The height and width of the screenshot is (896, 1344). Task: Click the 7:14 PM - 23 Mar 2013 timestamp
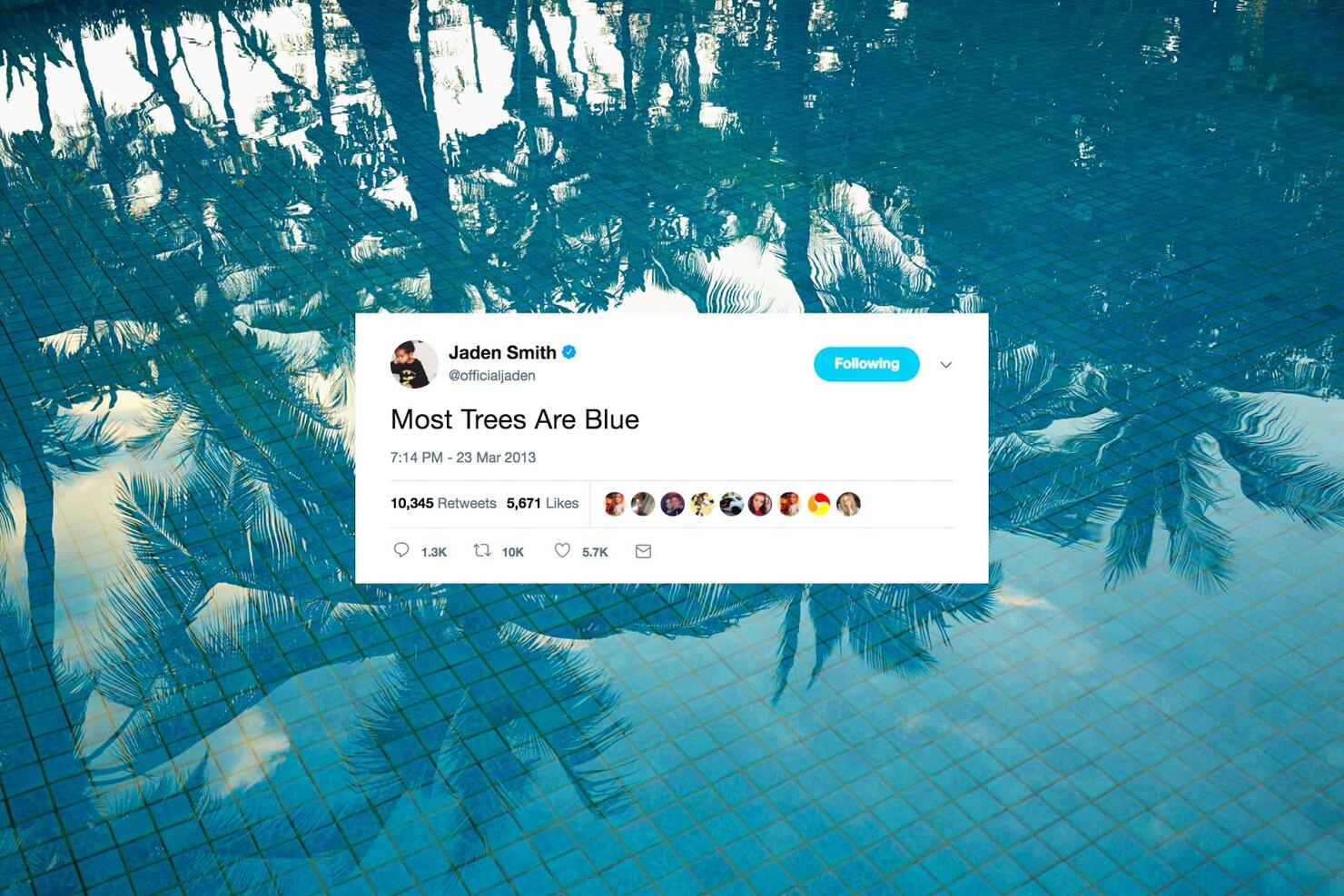coord(463,458)
